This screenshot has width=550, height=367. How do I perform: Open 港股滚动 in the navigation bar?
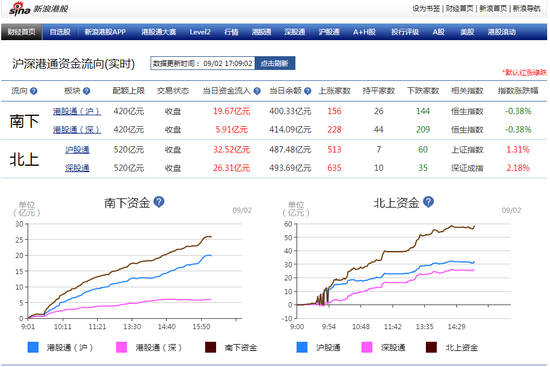502,32
